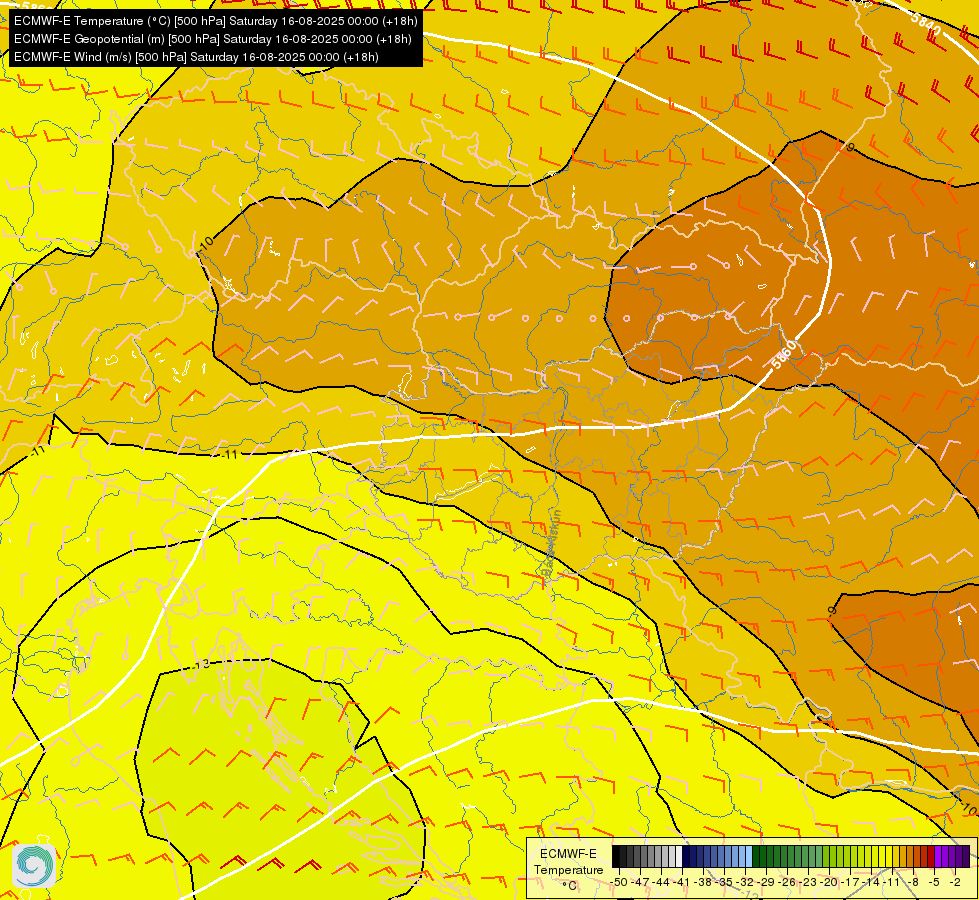The image size is (979, 900).
Task: Select the ECMWF-E Wind 500 hPa header line
Action: (196, 57)
